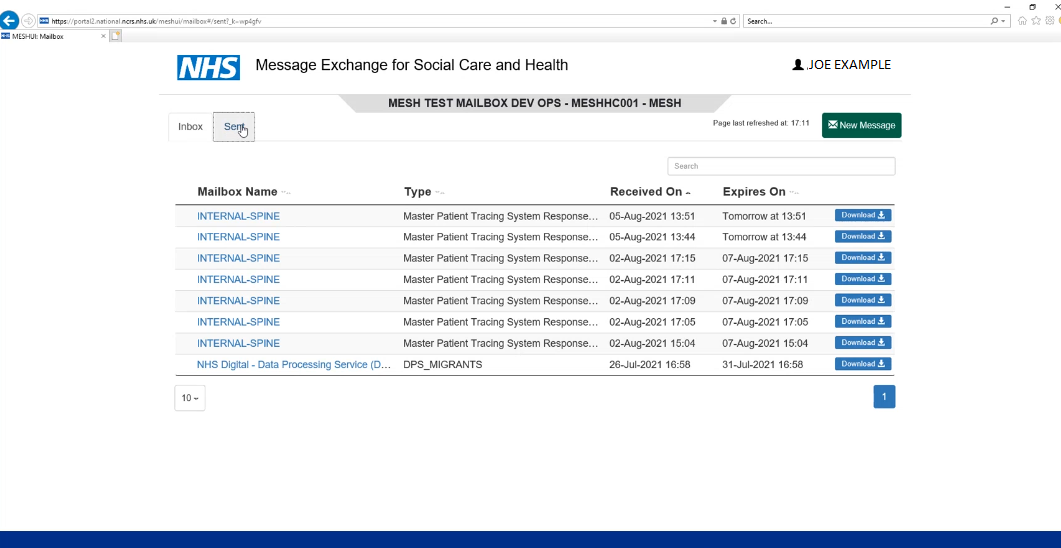Open INTERNAL-SPINE message received 02-Aug-2021 17:15

pos(238,258)
